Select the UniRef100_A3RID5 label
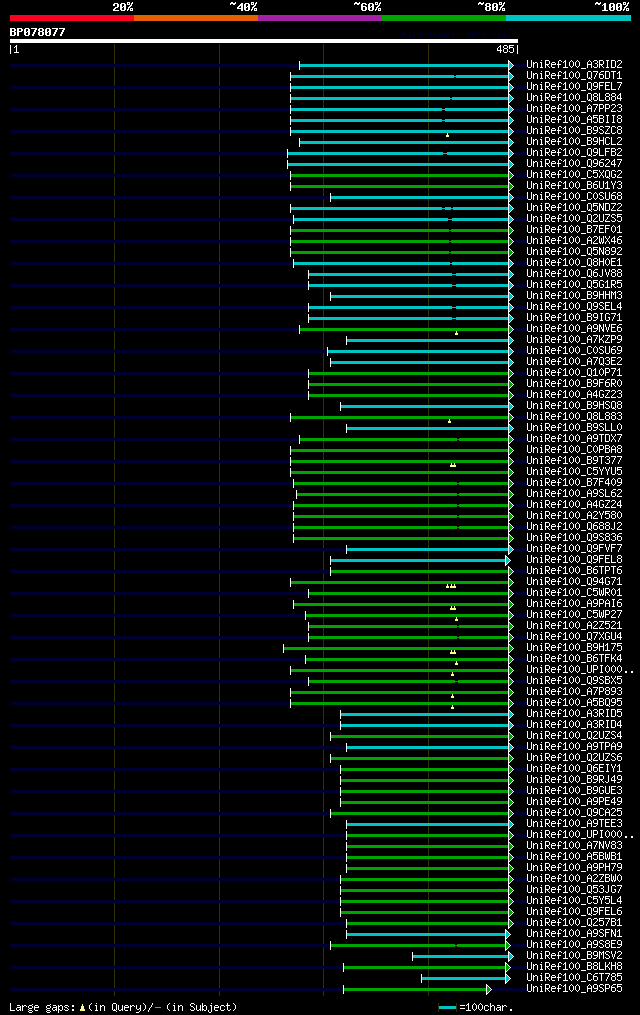 575,714
